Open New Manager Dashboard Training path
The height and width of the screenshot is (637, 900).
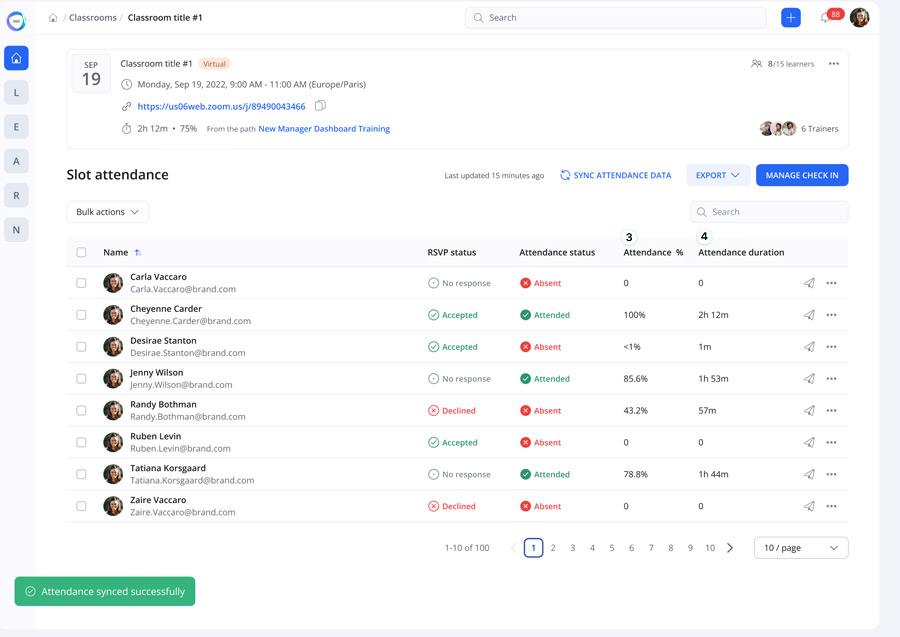coord(324,129)
